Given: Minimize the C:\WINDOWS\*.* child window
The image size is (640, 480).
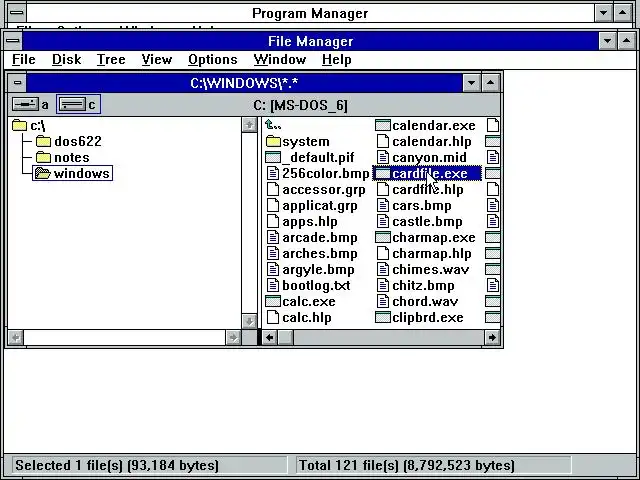Looking at the screenshot, I should click(x=471, y=83).
